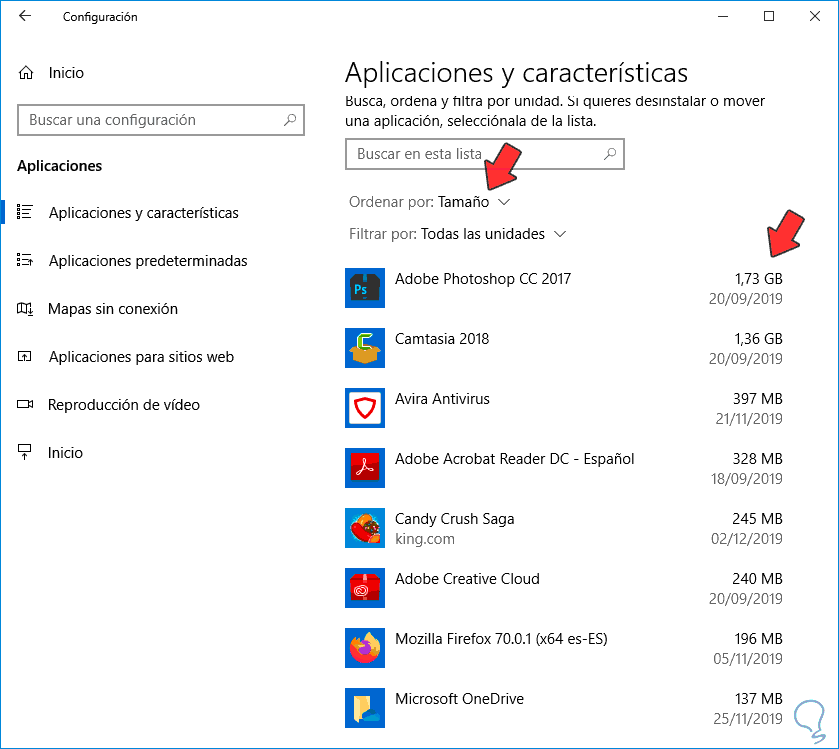Click the Mozilla Firefox app icon
839x749 pixels.
coord(365,647)
